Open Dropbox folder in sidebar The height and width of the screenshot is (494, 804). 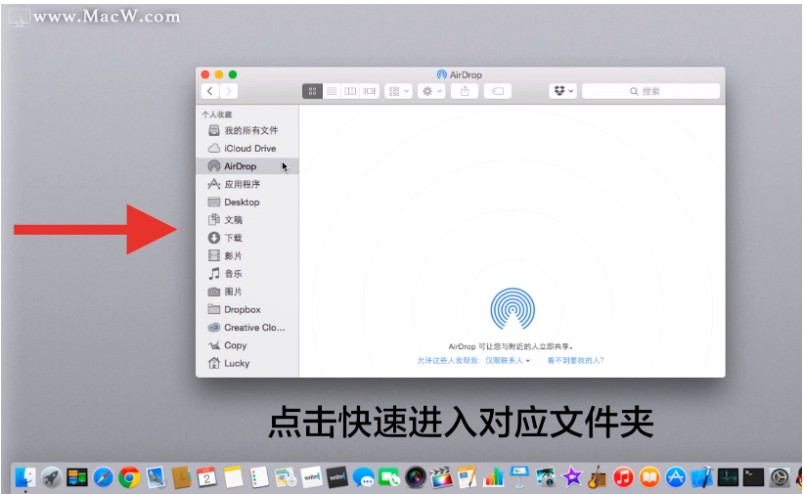(247, 310)
